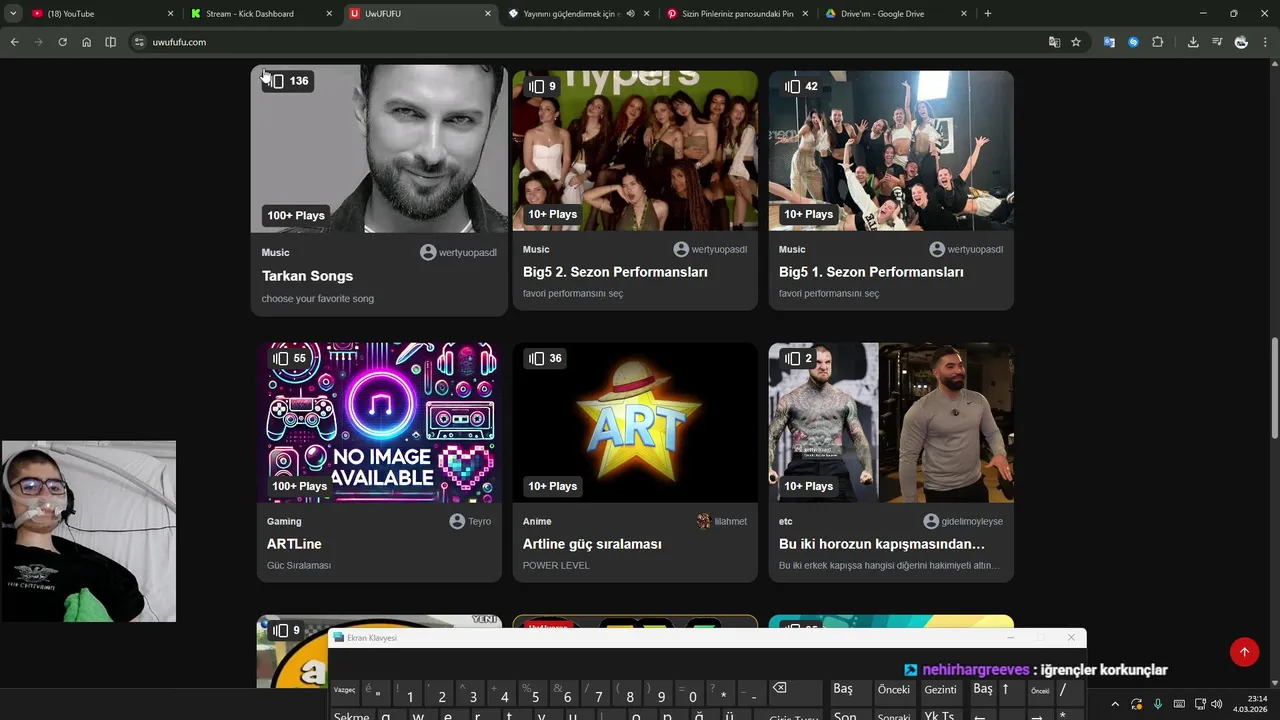The width and height of the screenshot is (1280, 720).
Task: Click the page vertical scrollbar
Action: click(x=1274, y=388)
